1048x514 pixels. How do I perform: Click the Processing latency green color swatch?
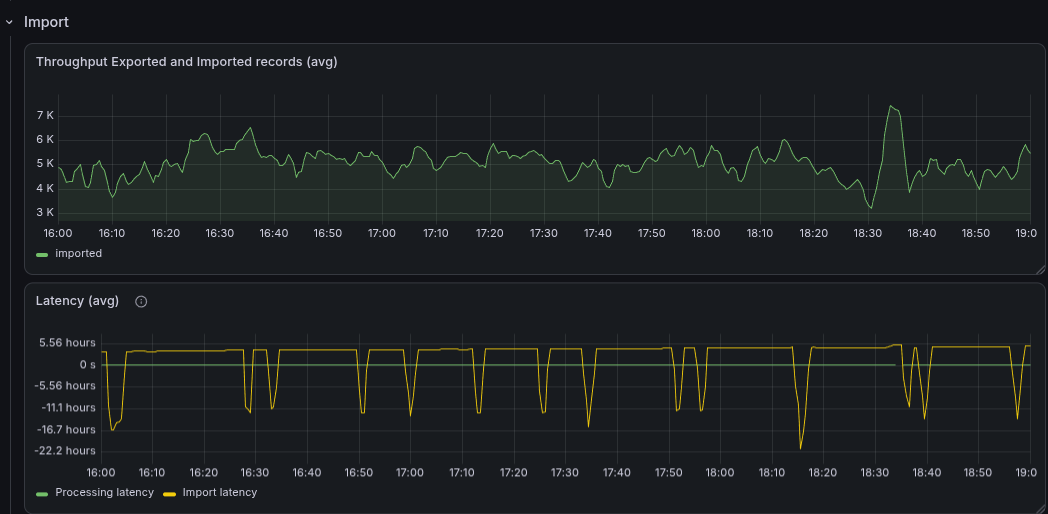pos(42,493)
